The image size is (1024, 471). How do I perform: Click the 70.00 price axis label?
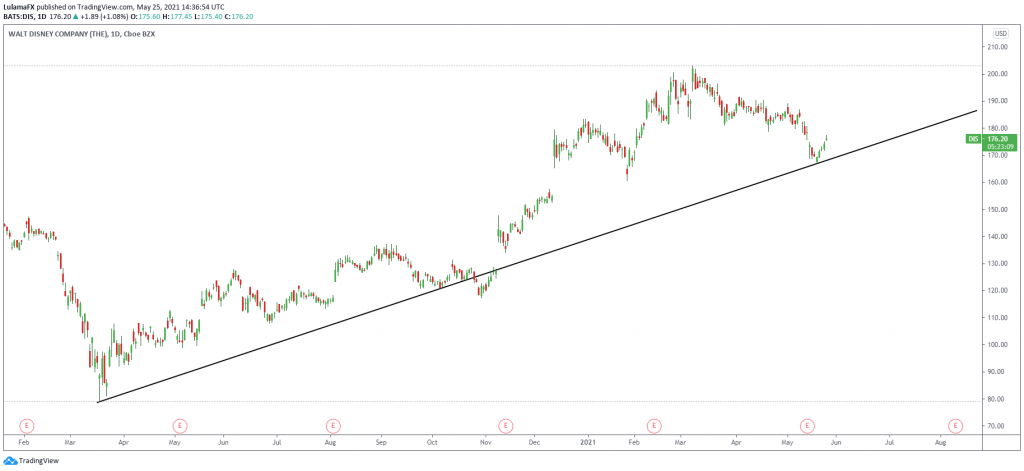[997, 426]
